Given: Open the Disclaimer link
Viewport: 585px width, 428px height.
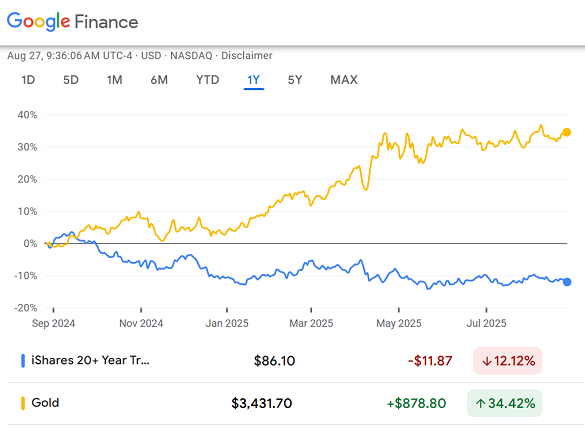Looking at the screenshot, I should pos(247,56).
